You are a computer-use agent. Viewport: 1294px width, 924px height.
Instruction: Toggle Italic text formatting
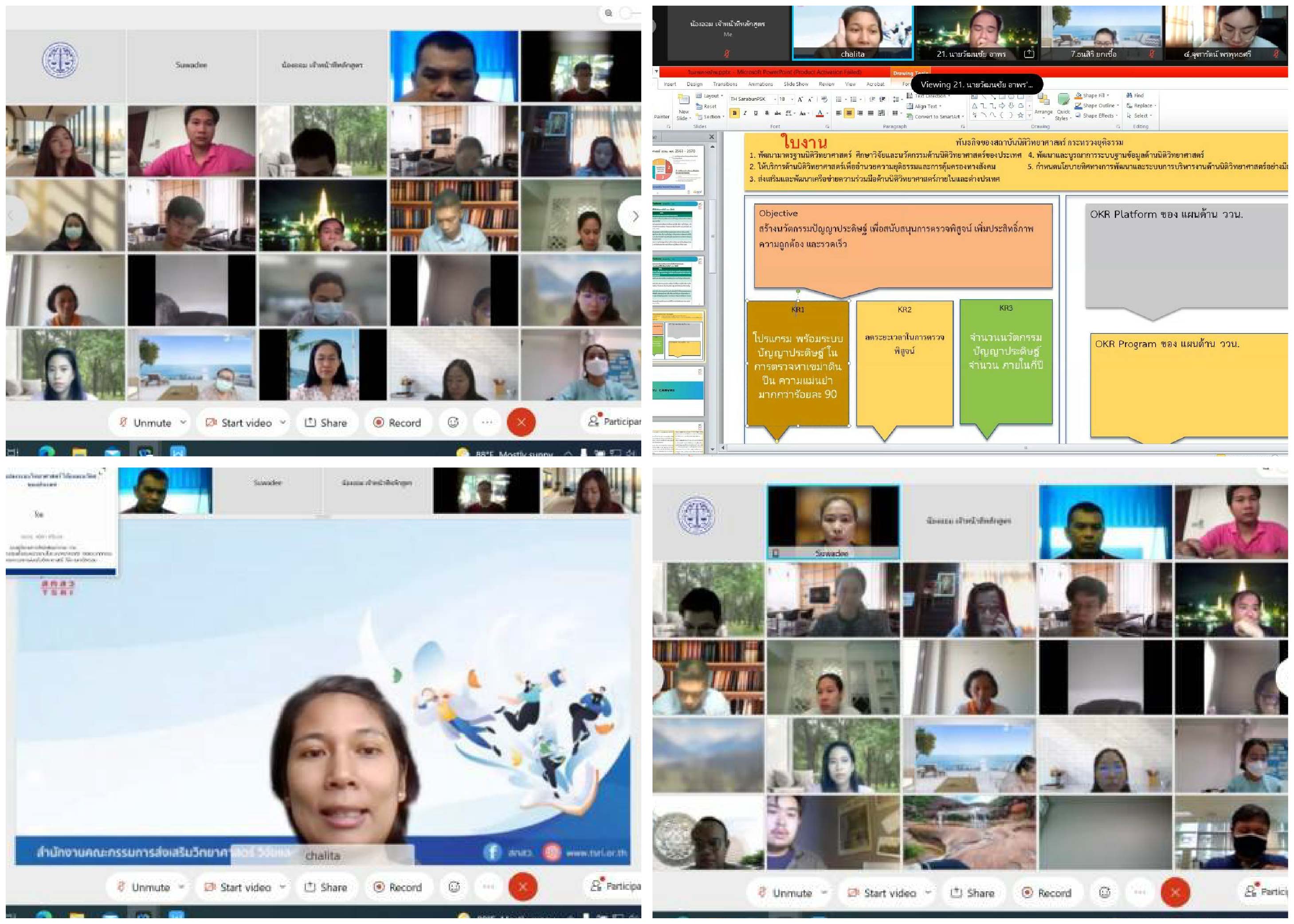[745, 113]
